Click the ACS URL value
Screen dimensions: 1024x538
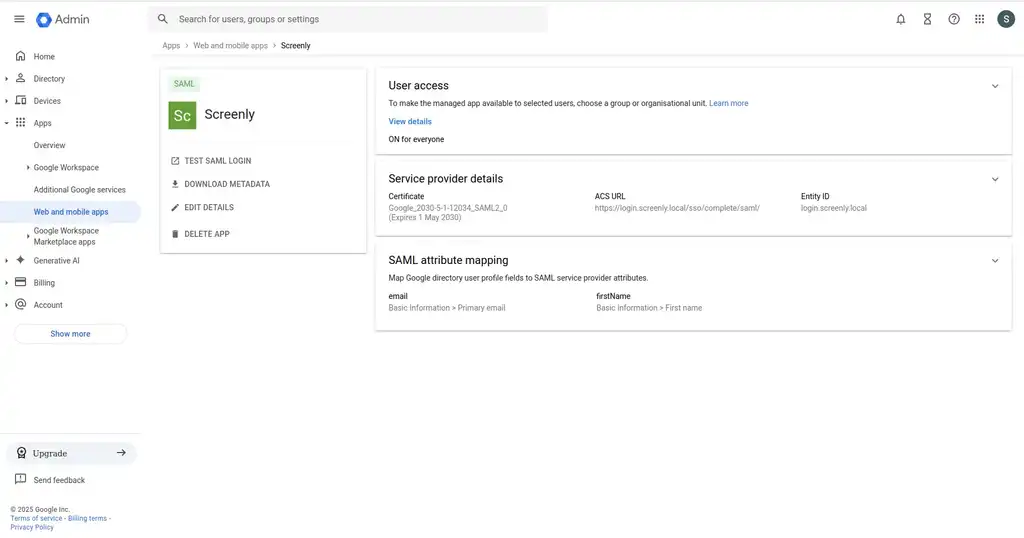[x=677, y=208]
